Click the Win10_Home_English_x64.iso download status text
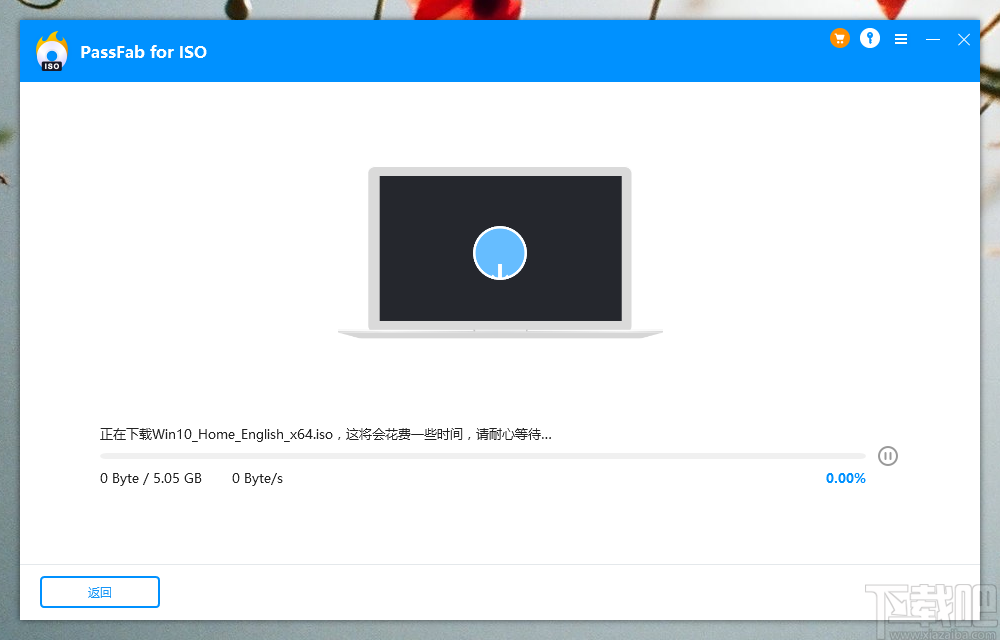This screenshot has height=640, width=1000. click(x=325, y=434)
